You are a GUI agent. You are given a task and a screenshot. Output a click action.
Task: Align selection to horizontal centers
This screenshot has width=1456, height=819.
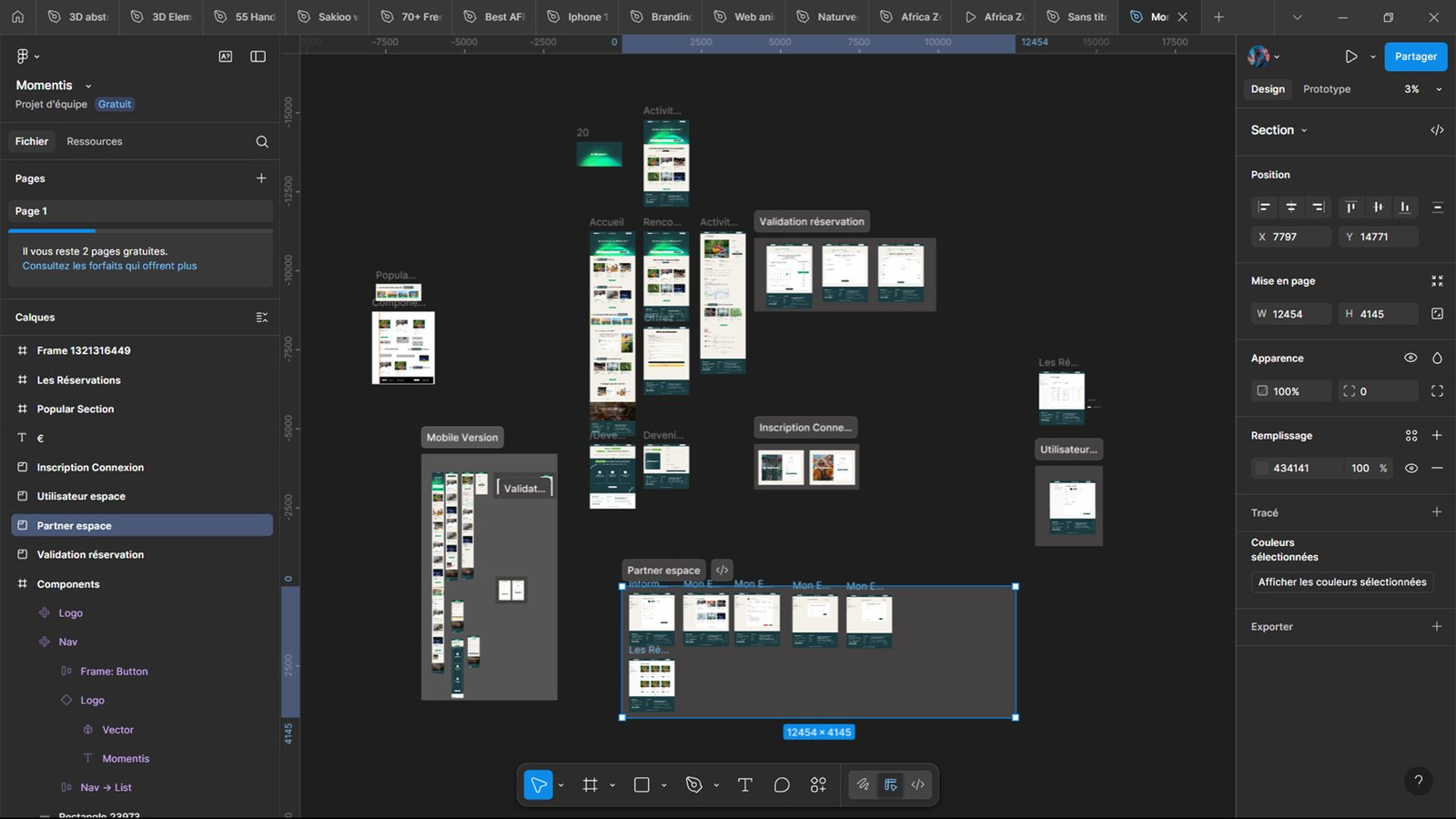click(x=1290, y=207)
